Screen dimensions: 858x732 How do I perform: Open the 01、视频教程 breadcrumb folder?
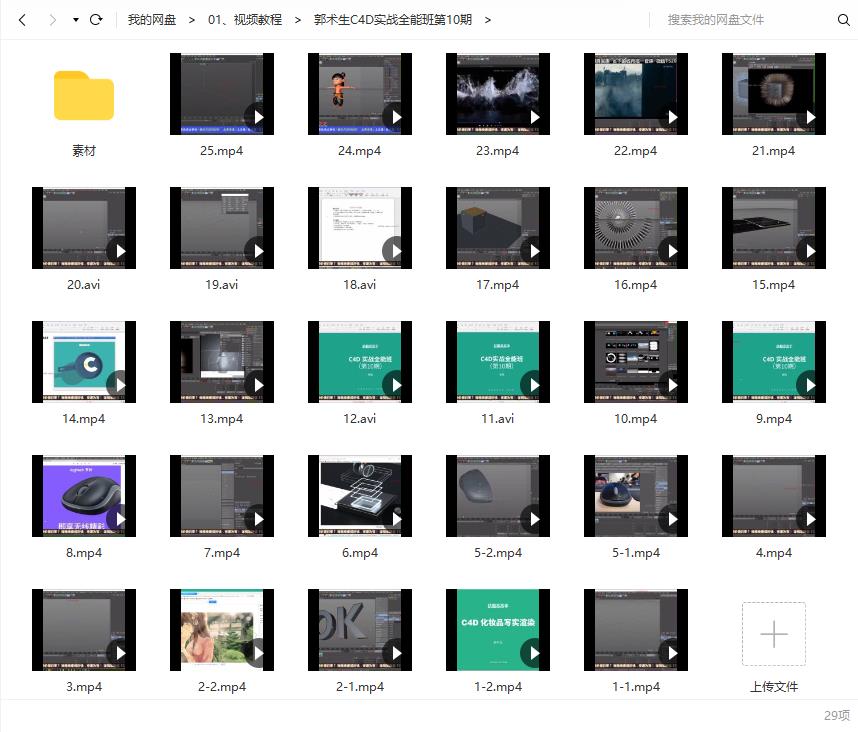(244, 20)
